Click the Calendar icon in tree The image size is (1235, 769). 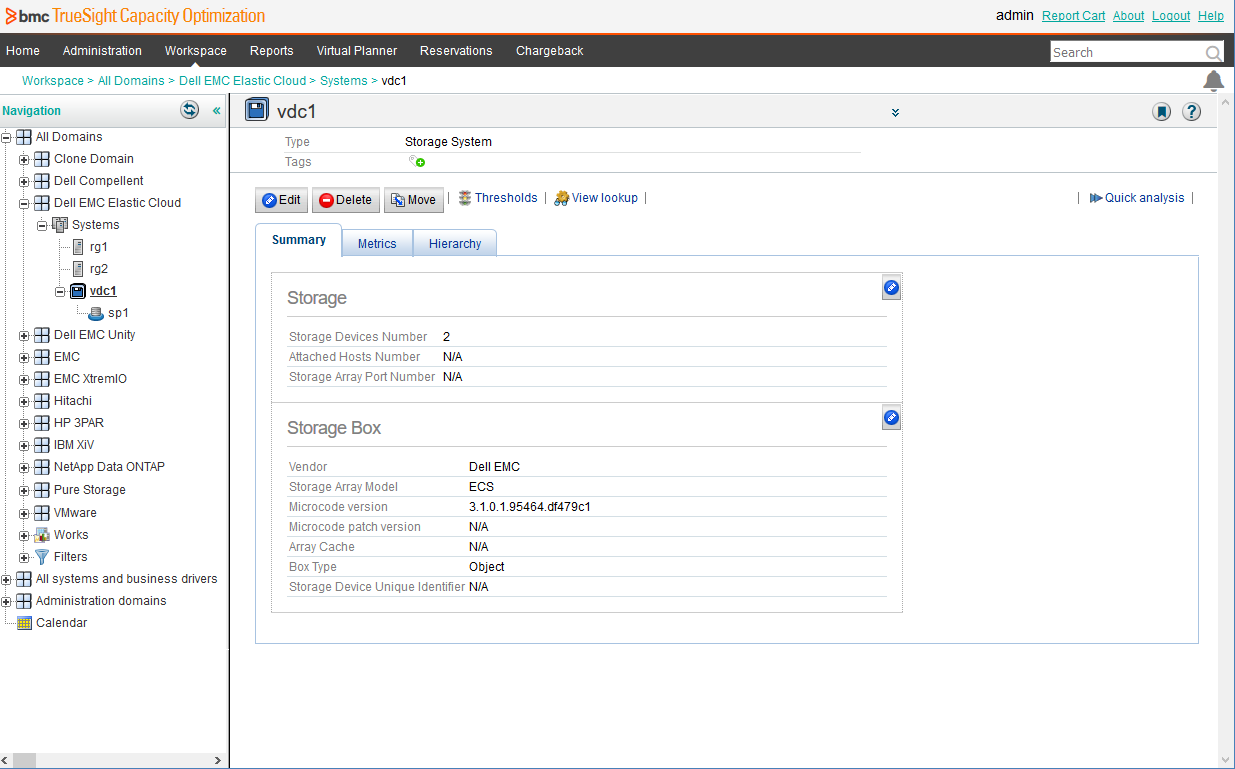coord(24,623)
